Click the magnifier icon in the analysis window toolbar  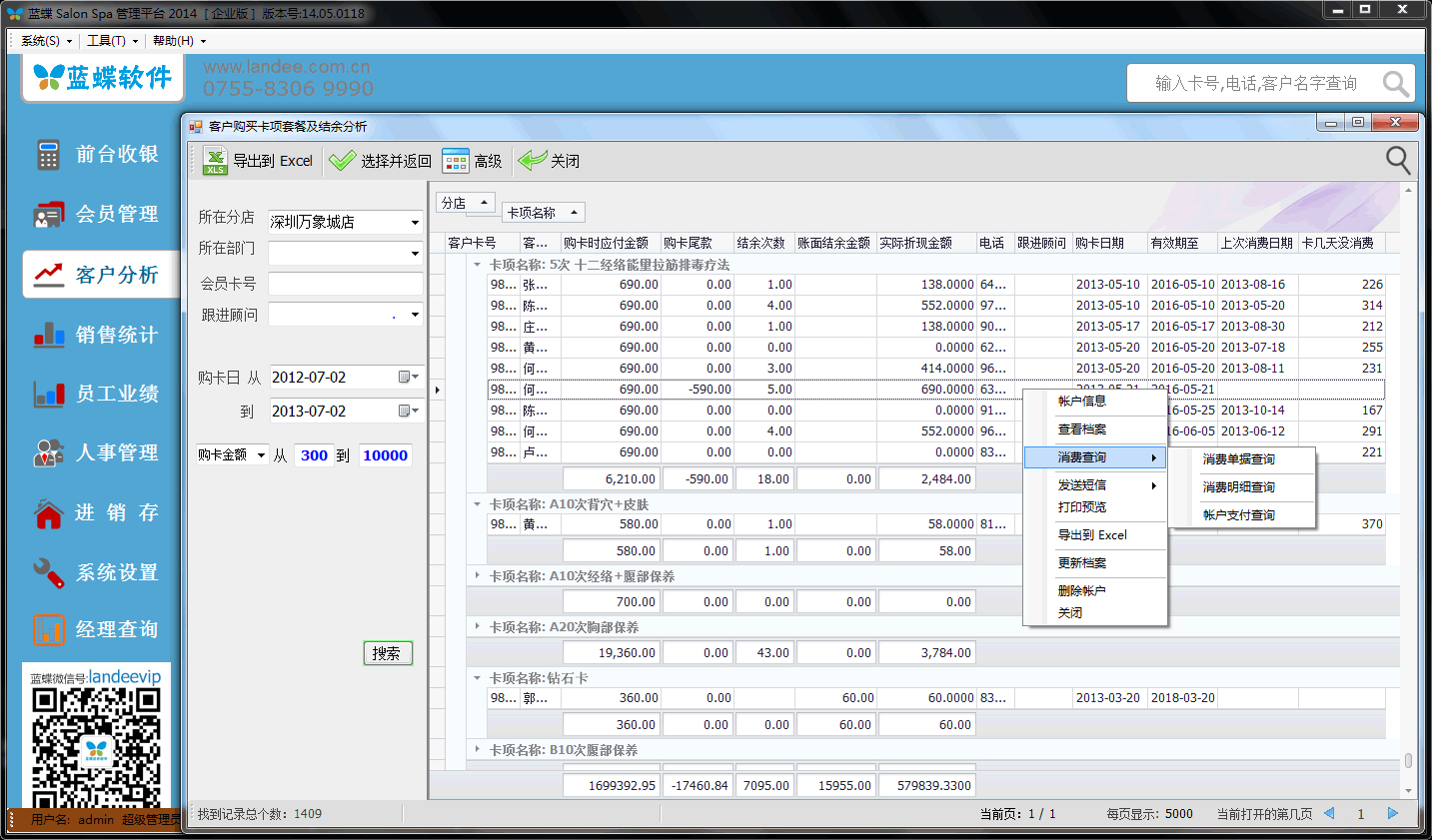click(1398, 160)
